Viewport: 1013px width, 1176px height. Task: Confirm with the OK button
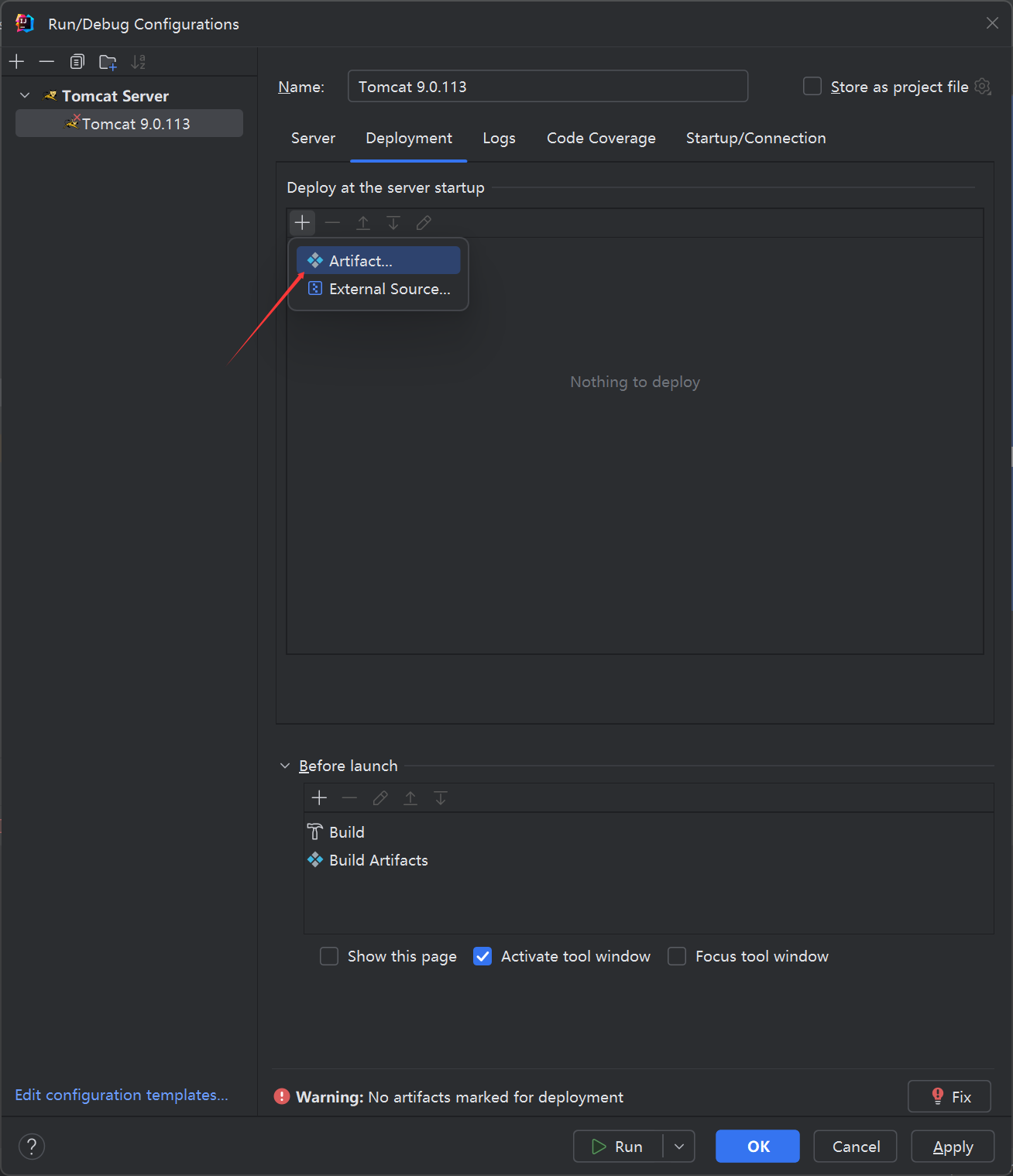pos(757,1147)
